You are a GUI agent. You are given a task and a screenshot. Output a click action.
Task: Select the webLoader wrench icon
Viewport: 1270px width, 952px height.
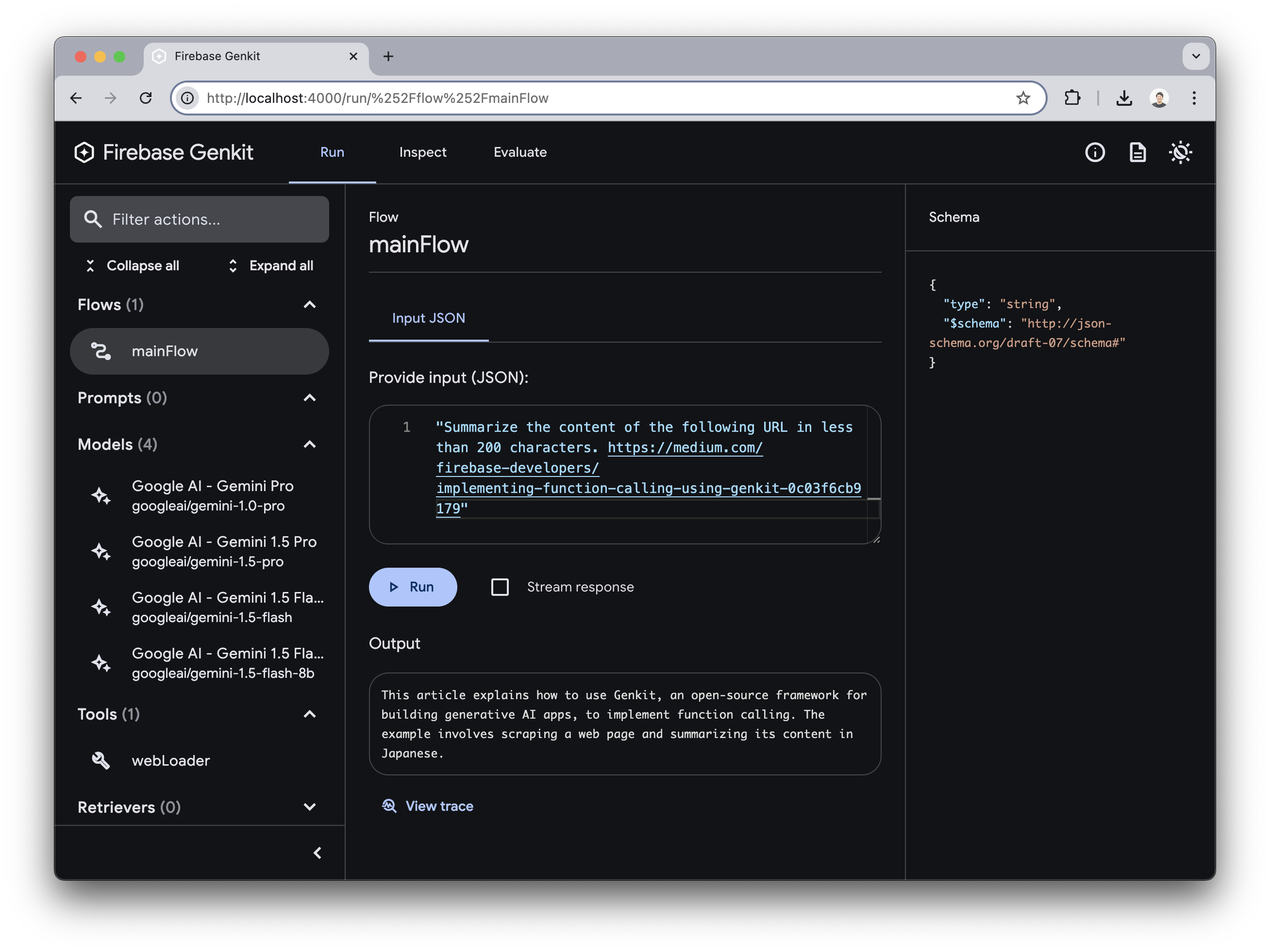[101, 760]
